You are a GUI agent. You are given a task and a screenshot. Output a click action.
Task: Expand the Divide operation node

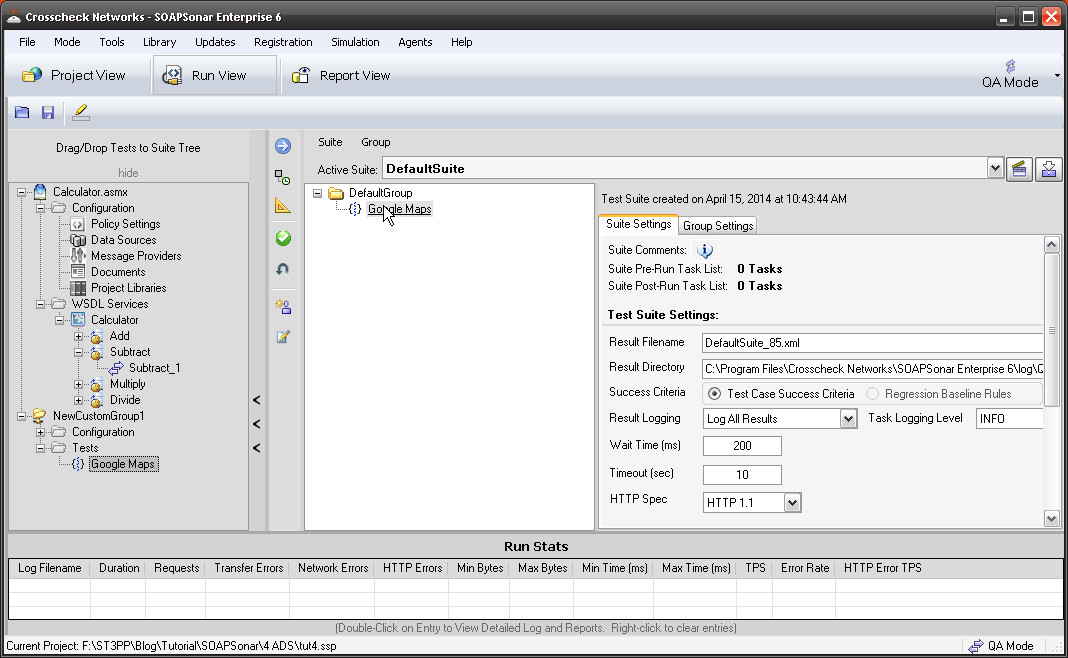click(78, 401)
